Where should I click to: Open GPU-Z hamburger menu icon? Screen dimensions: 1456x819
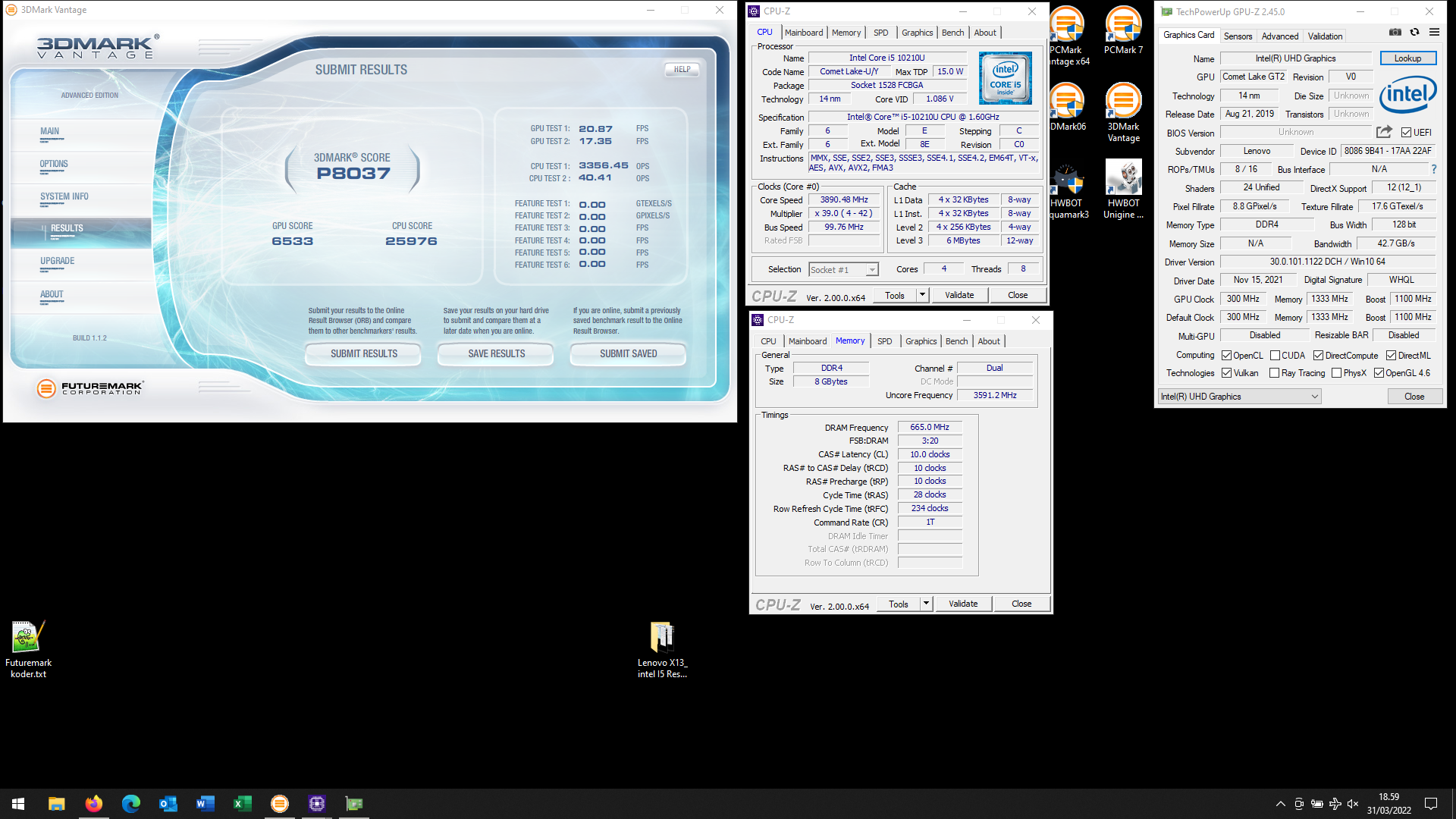[x=1434, y=32]
